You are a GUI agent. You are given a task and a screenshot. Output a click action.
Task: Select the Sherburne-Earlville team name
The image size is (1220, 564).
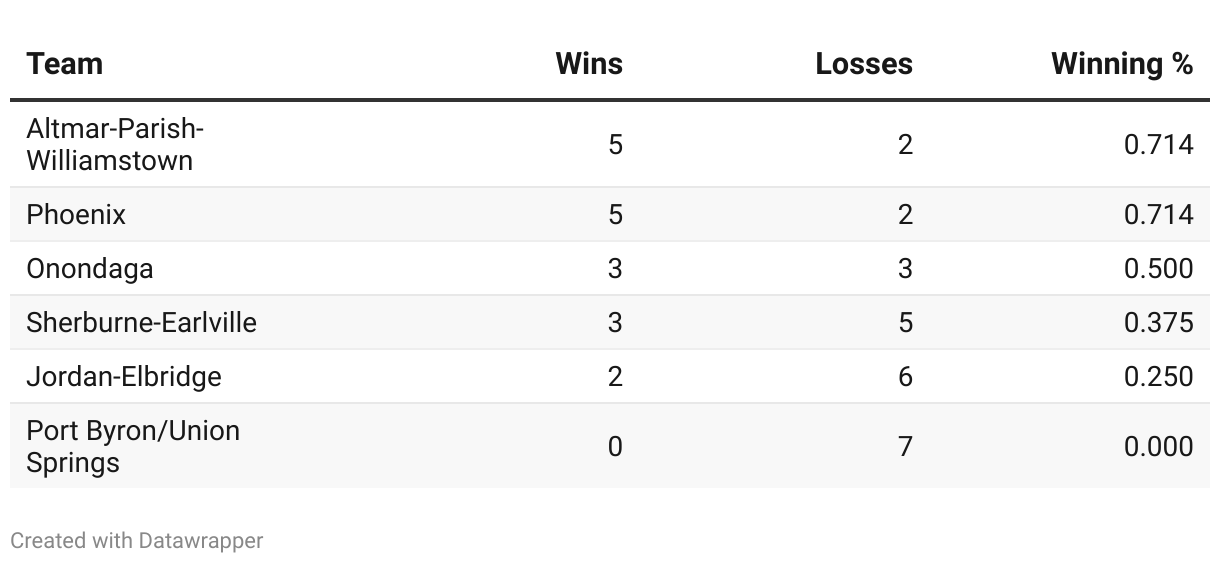coord(142,323)
